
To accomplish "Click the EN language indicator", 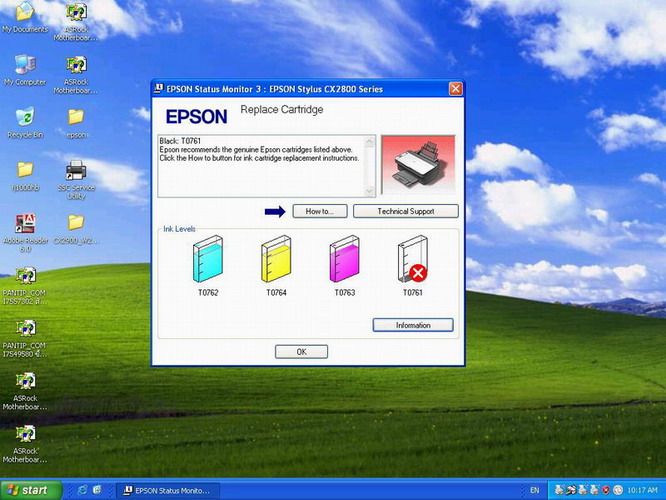I will (x=535, y=490).
